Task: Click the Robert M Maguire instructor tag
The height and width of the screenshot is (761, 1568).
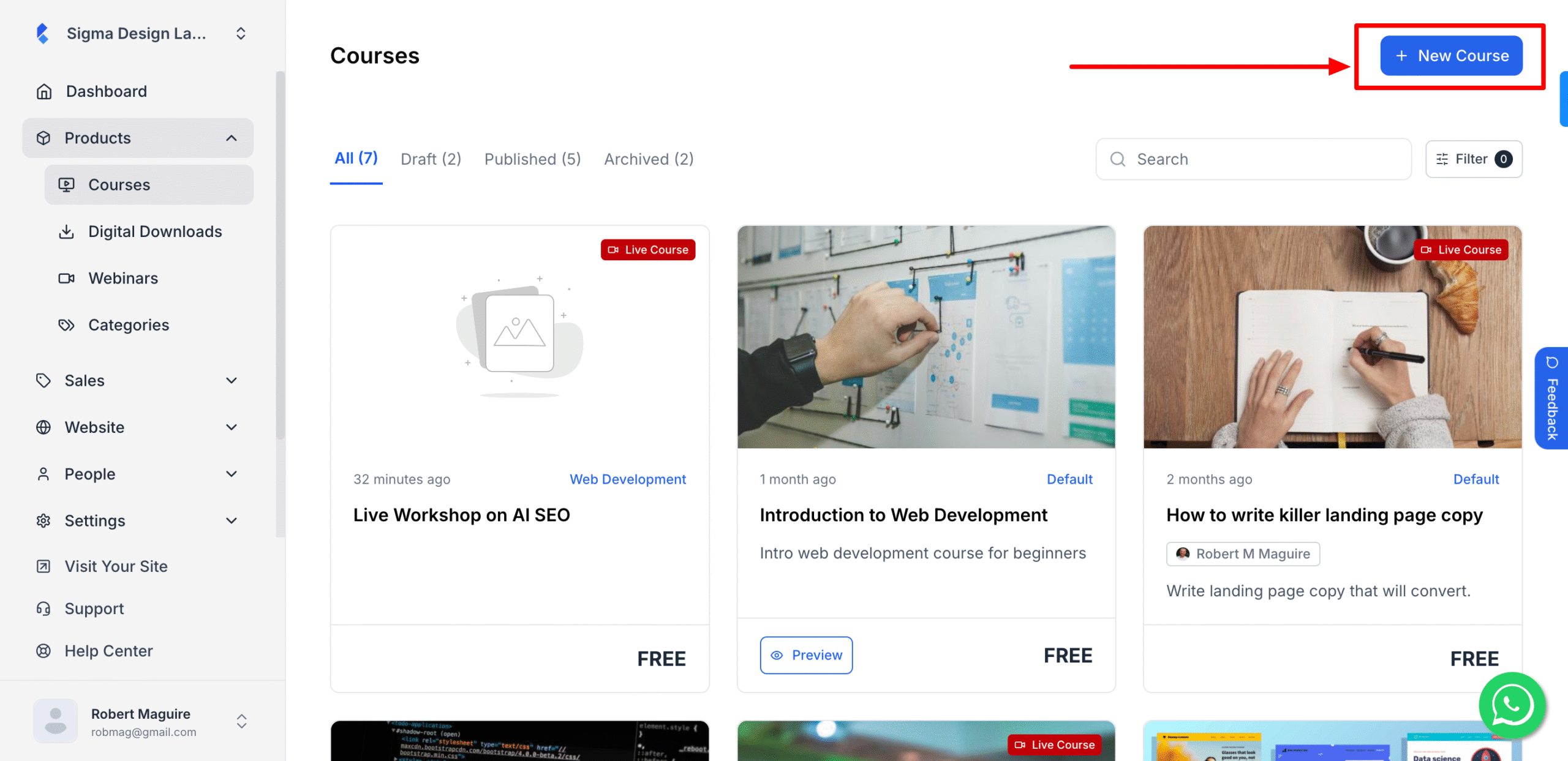Action: click(x=1243, y=553)
